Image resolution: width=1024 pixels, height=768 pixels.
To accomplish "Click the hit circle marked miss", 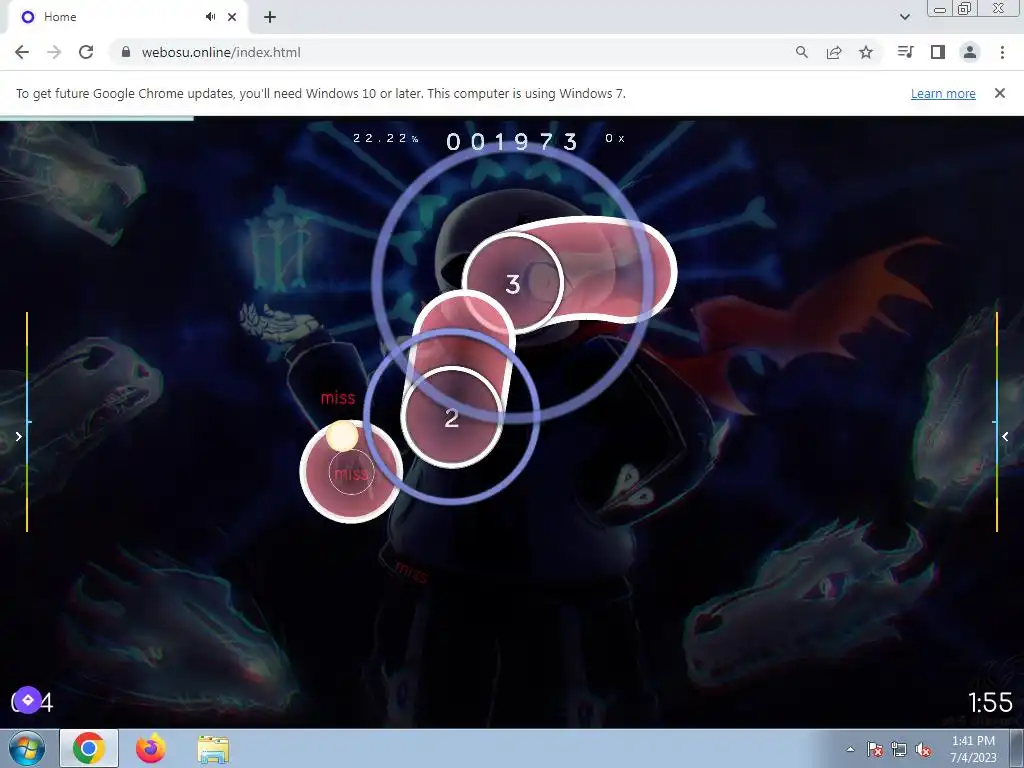I will (351, 472).
